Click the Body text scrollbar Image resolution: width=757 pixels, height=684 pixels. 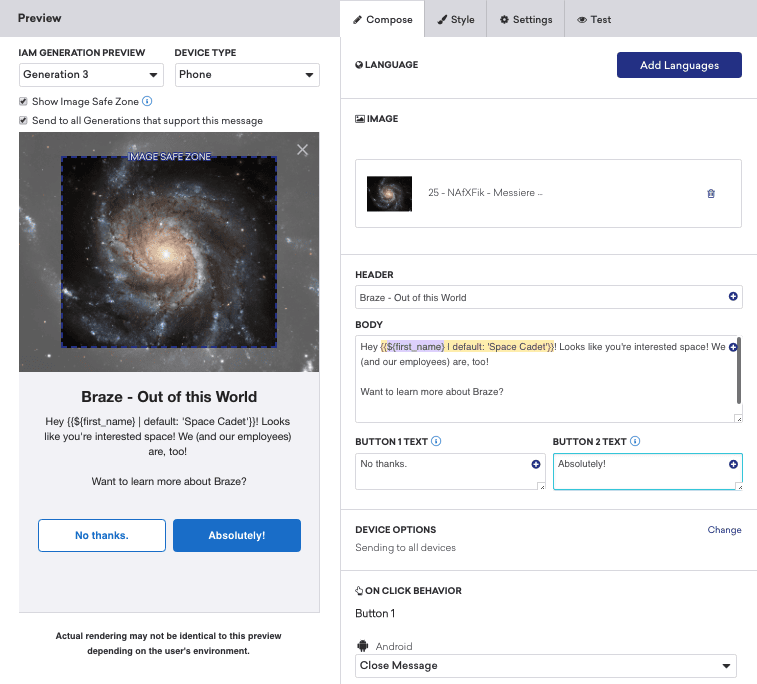pos(739,371)
